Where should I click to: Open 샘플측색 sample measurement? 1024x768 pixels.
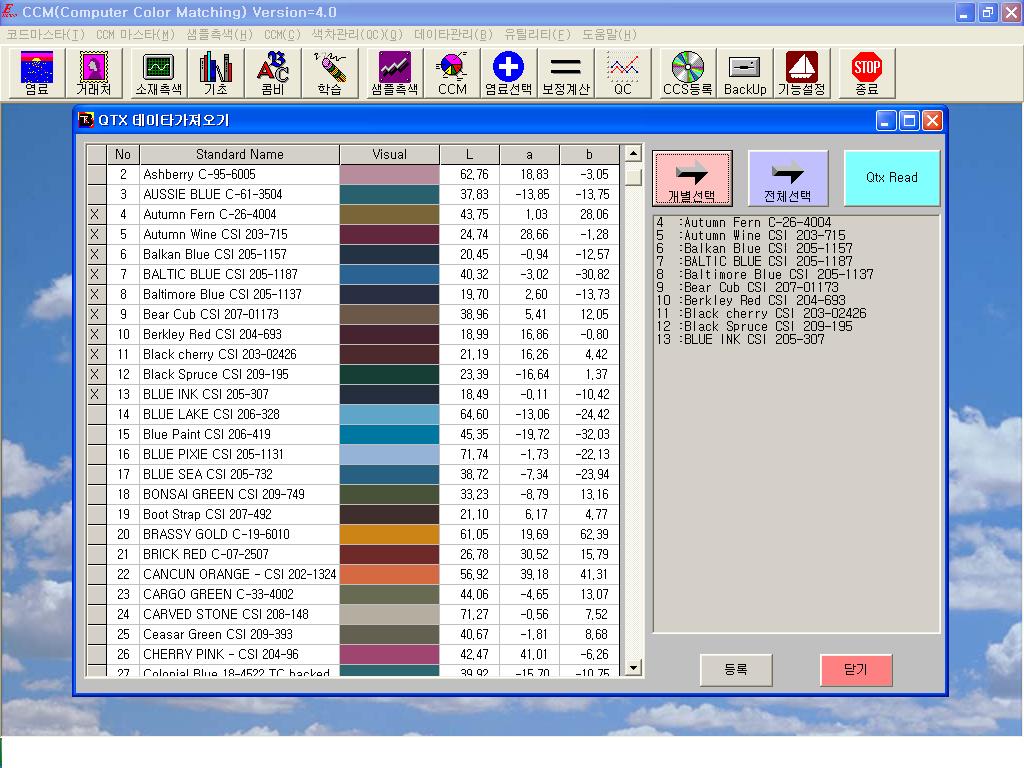pyautogui.click(x=392, y=72)
